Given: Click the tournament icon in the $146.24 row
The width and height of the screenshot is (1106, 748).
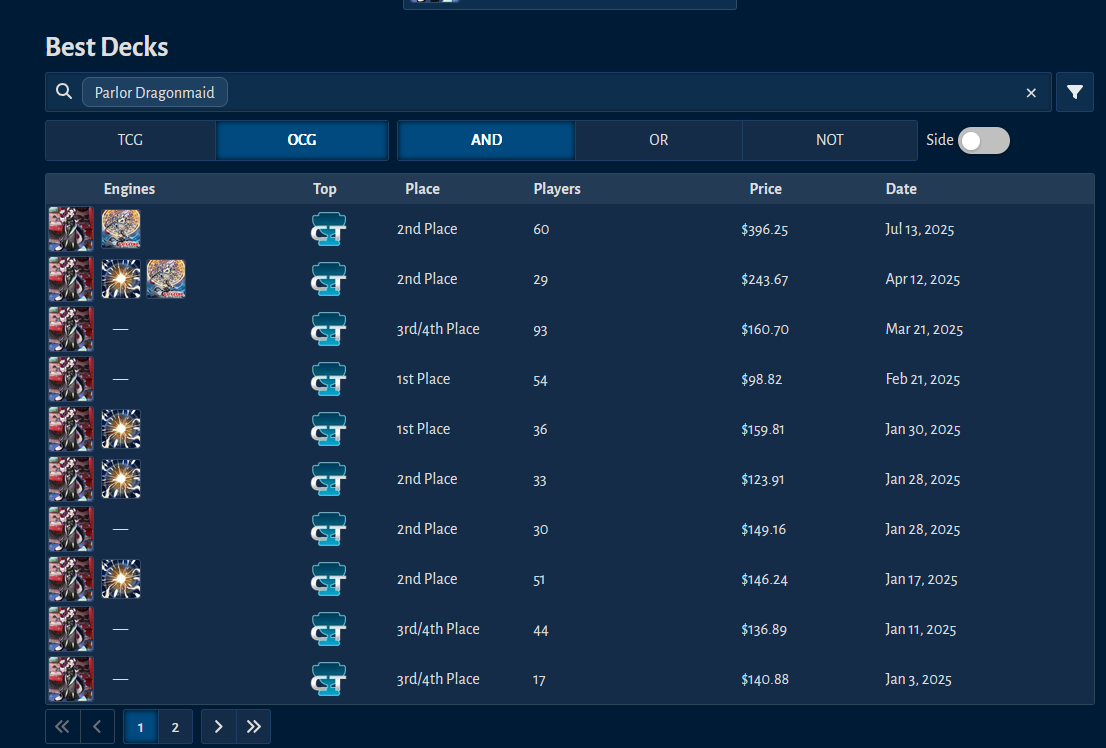Looking at the screenshot, I should [329, 579].
